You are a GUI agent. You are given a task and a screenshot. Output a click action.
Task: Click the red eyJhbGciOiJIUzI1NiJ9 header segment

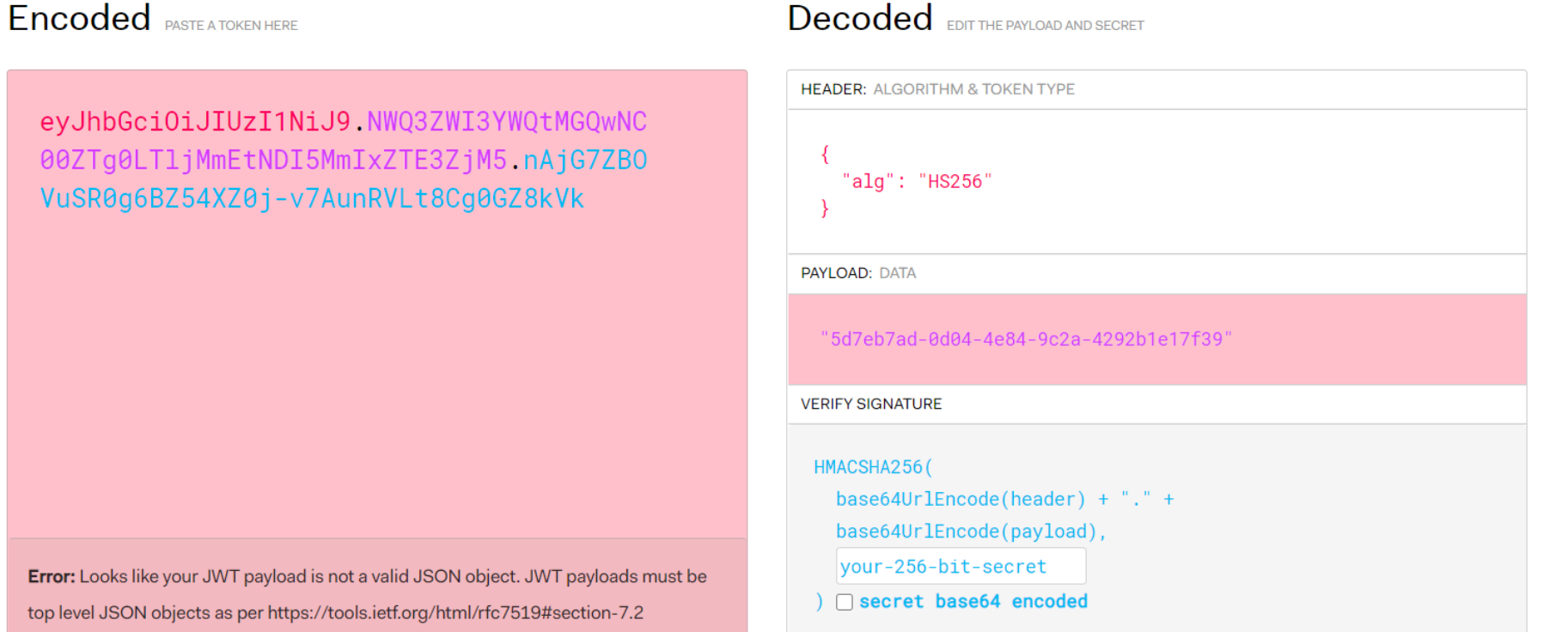[x=195, y=121]
